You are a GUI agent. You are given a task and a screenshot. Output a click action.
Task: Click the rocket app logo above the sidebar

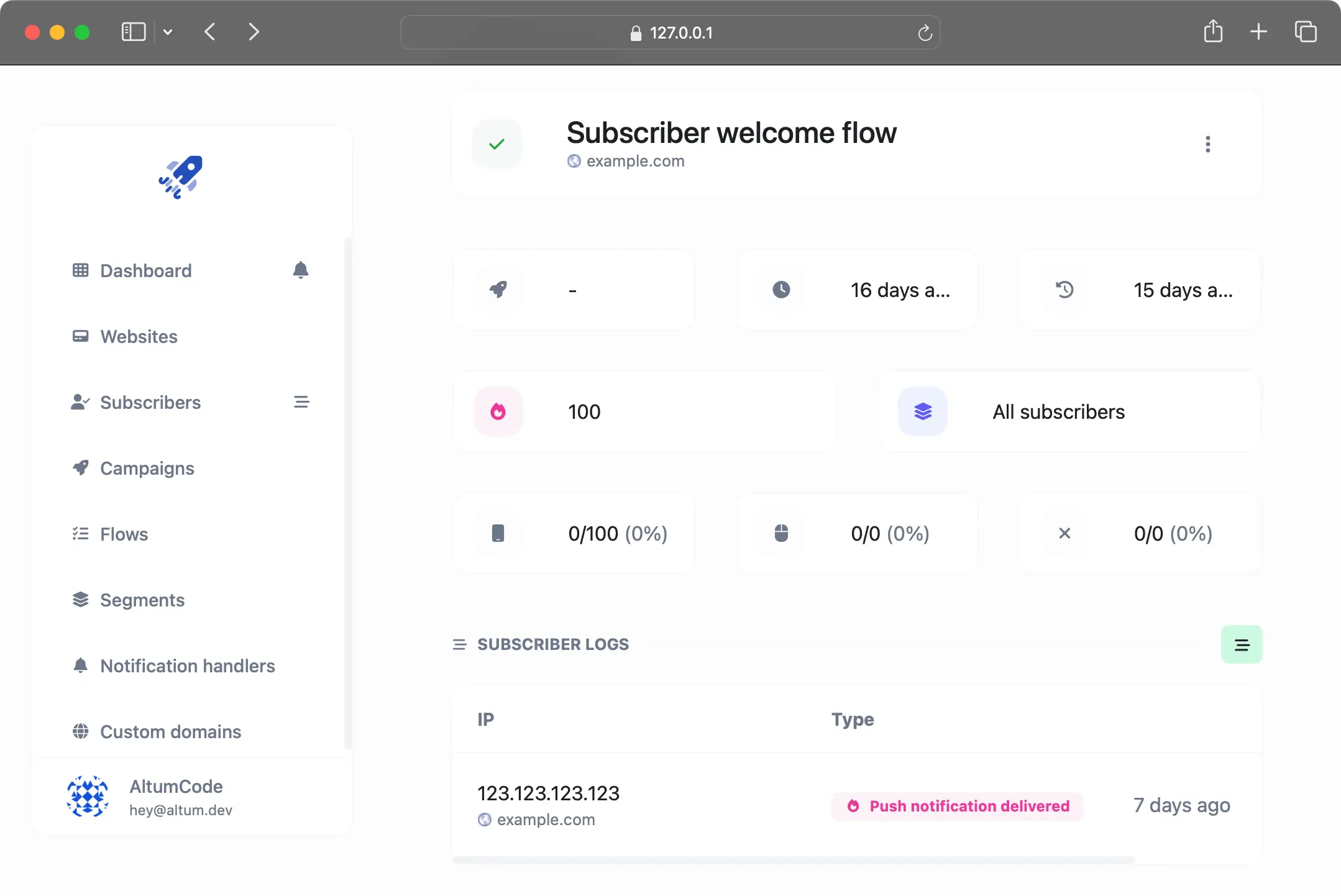[x=180, y=178]
